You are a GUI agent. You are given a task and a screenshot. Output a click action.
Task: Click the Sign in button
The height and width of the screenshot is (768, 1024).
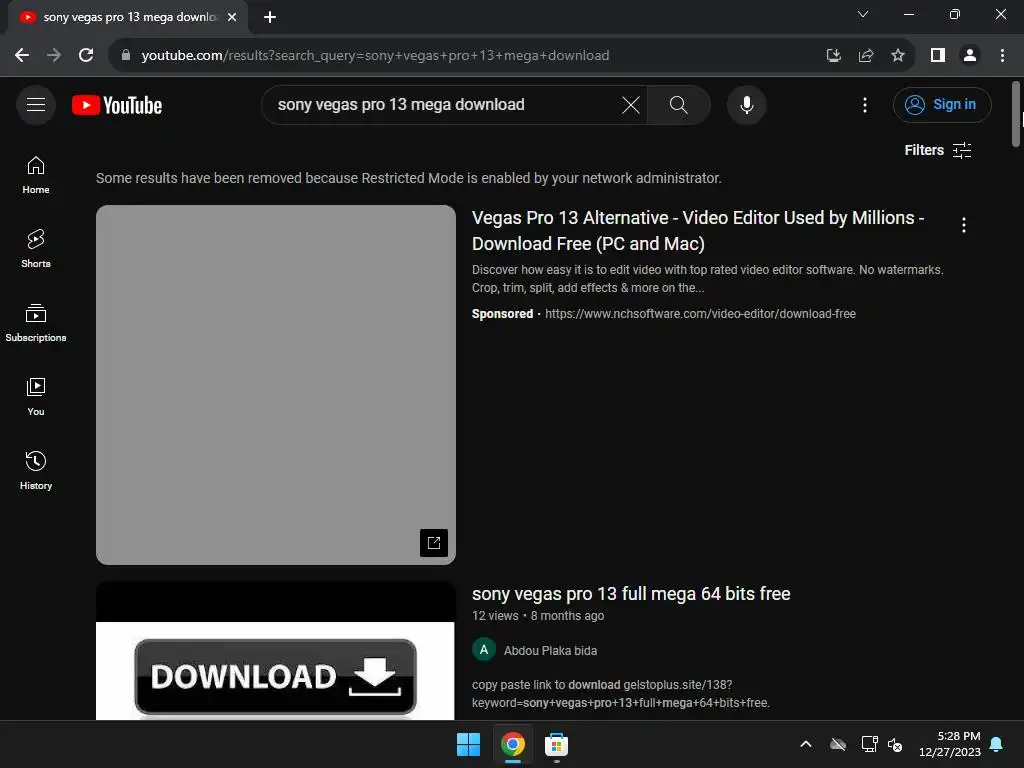click(x=942, y=104)
